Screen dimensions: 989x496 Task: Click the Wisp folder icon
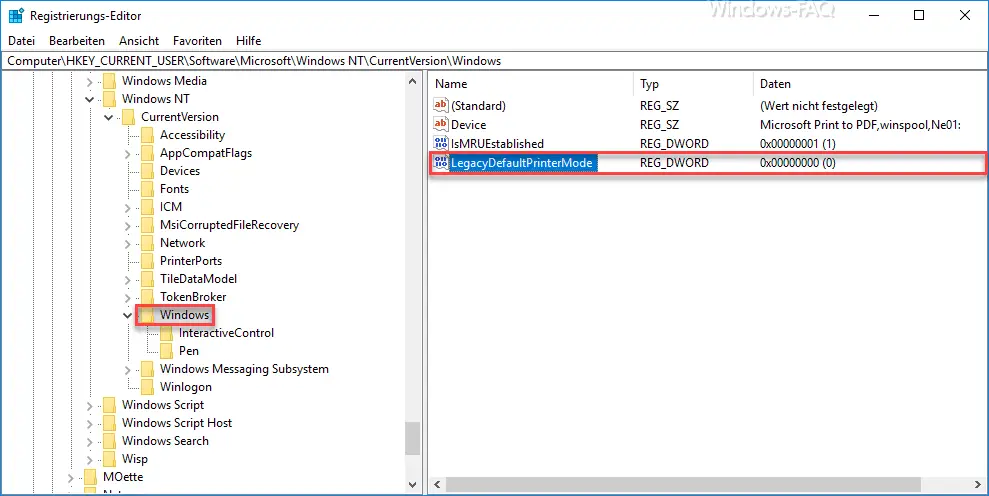coord(109,459)
